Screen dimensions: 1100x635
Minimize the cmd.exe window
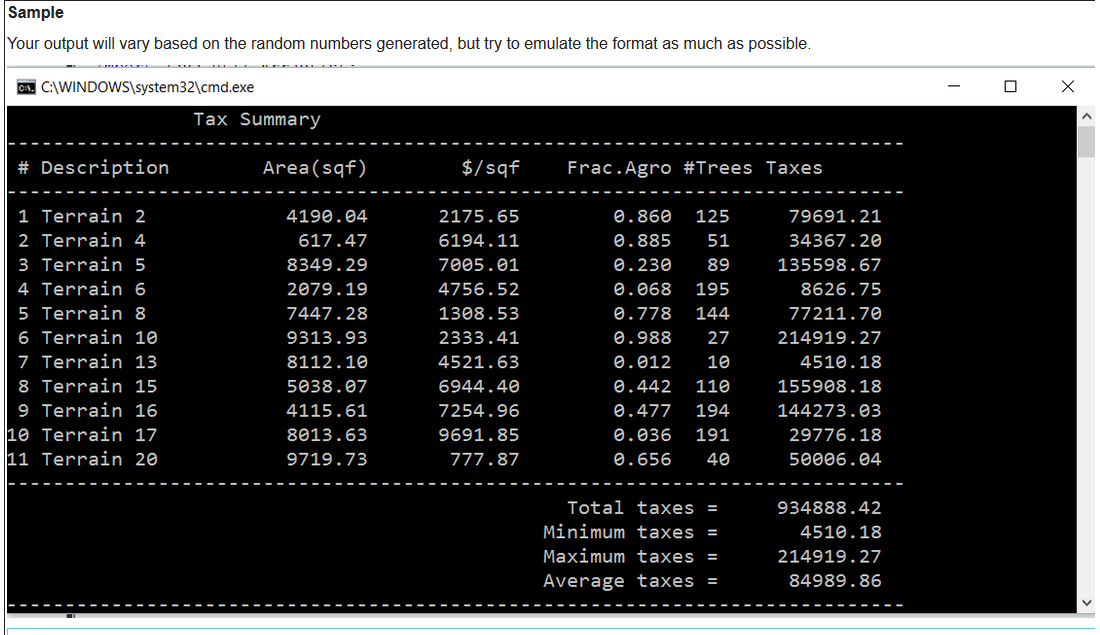coord(954,86)
